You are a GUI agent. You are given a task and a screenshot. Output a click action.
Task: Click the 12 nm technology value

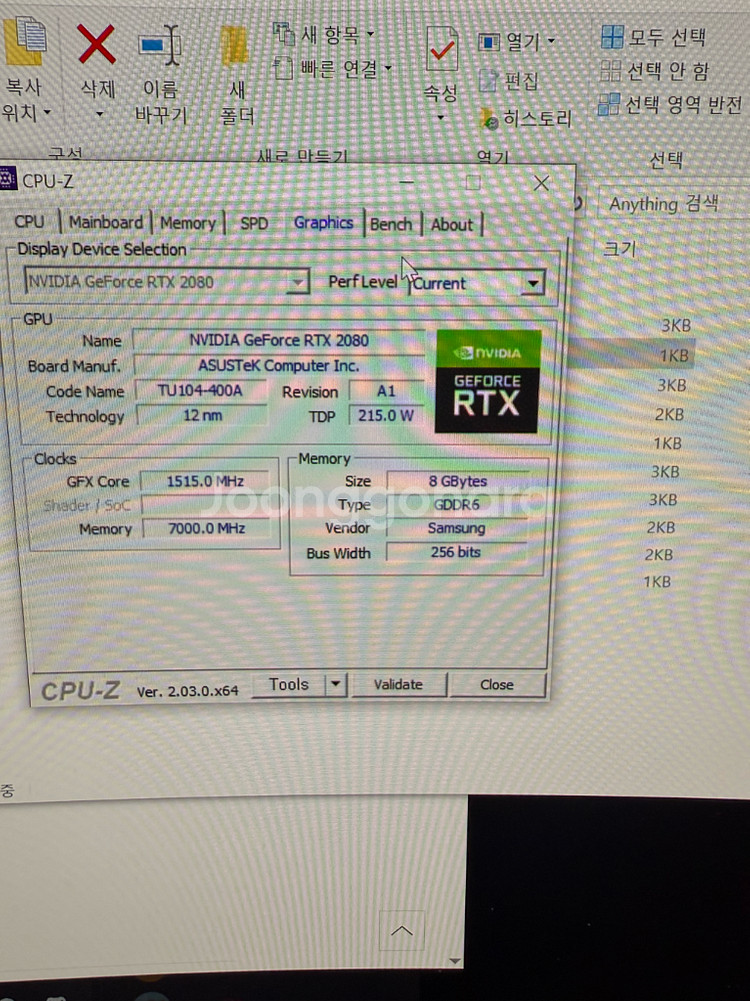pyautogui.click(x=202, y=416)
